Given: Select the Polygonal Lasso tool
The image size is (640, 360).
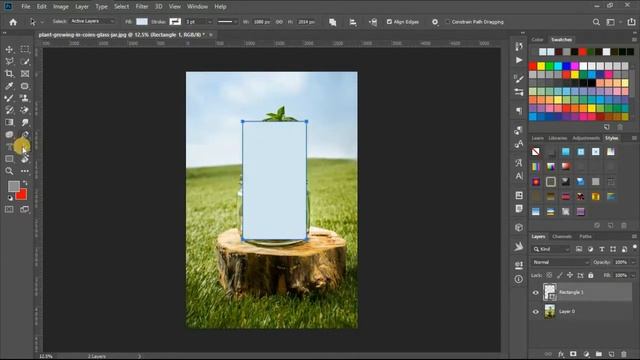Looking at the screenshot, I should tap(9, 62).
